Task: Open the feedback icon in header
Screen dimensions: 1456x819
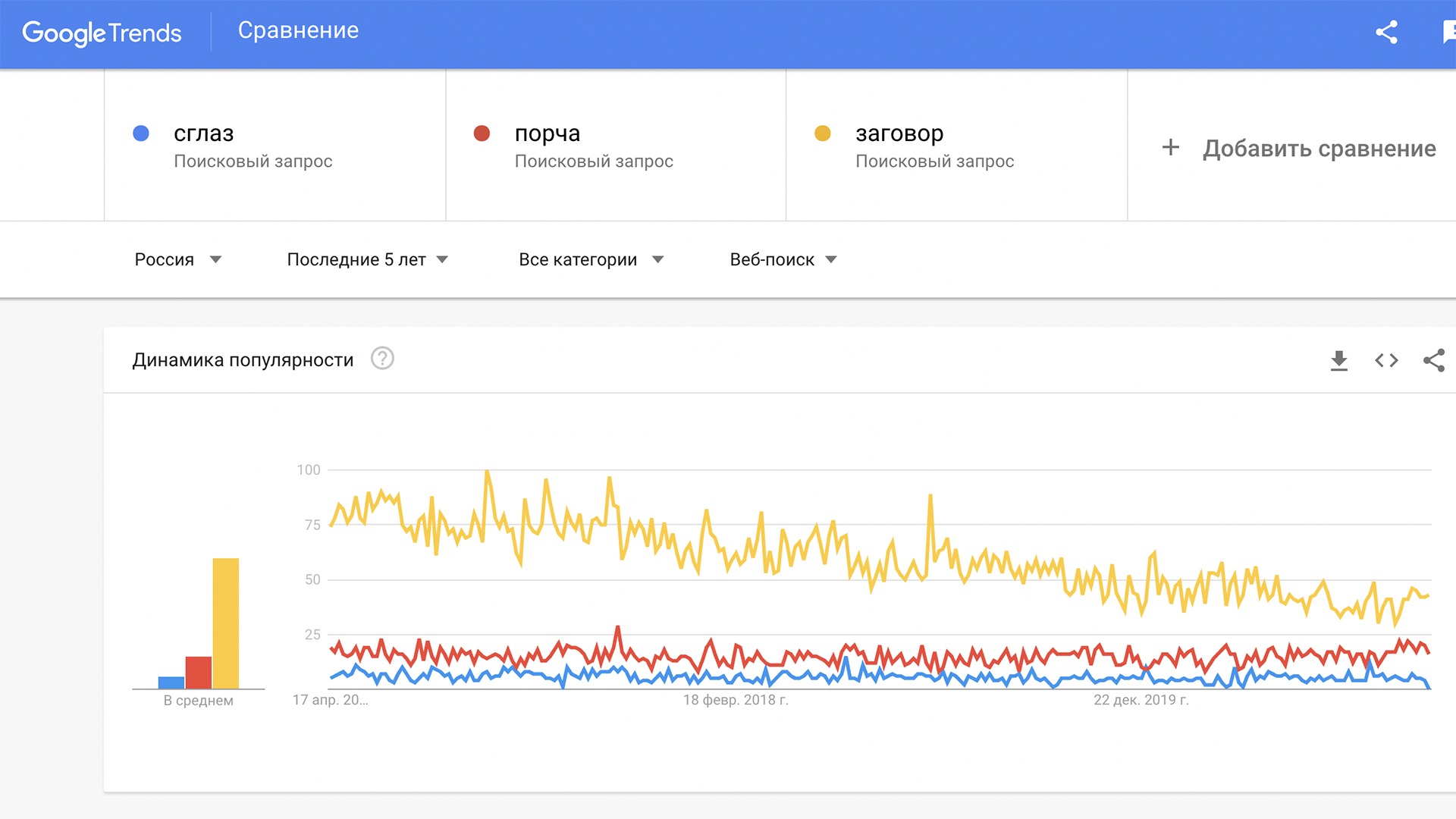Action: point(1448,32)
